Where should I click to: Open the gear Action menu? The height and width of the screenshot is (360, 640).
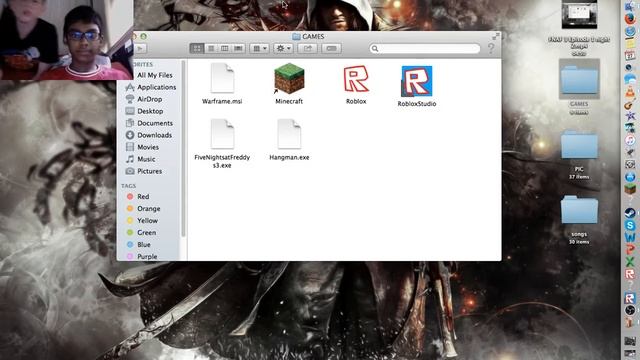click(x=283, y=49)
